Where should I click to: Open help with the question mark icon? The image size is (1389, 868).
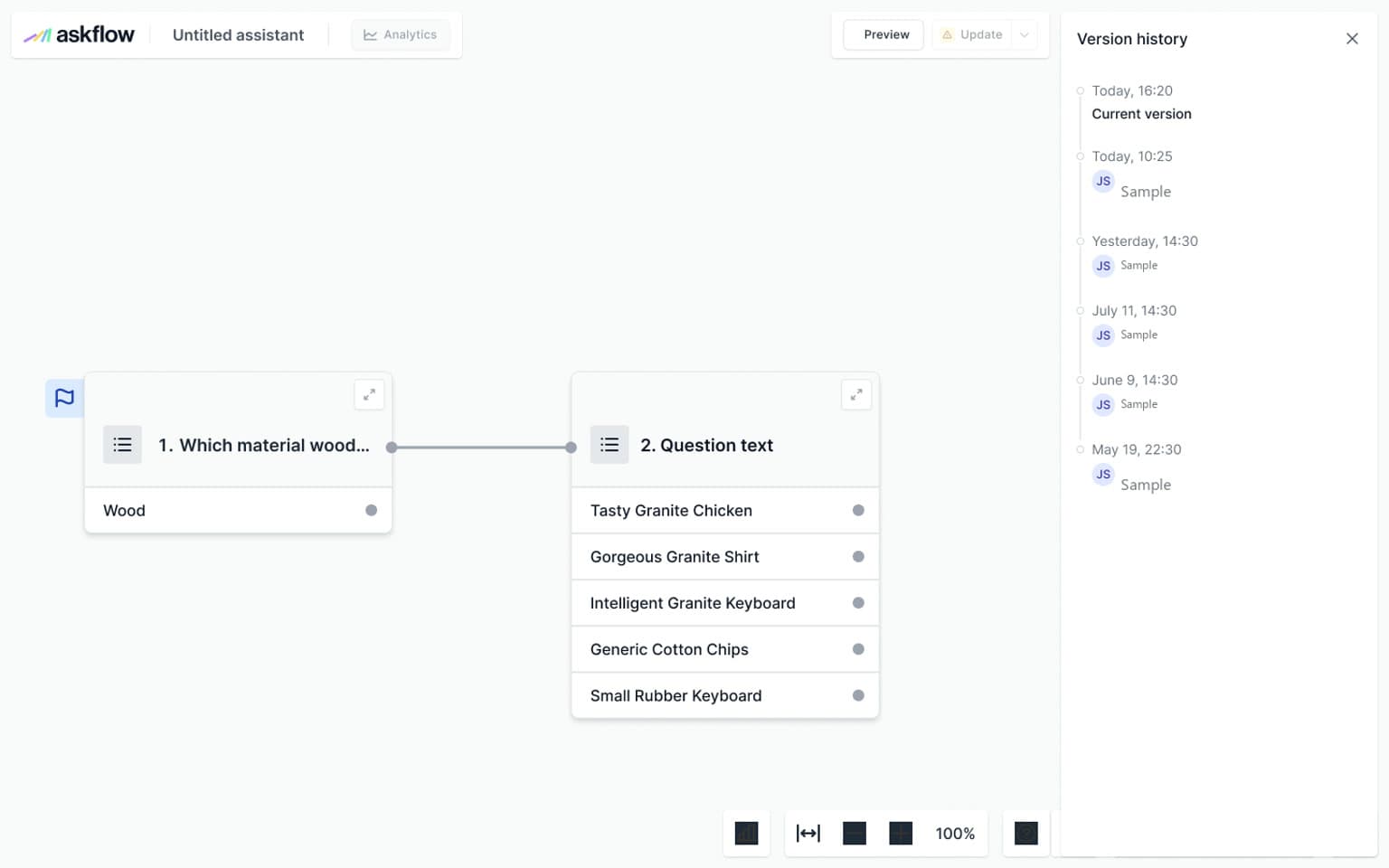1026,833
